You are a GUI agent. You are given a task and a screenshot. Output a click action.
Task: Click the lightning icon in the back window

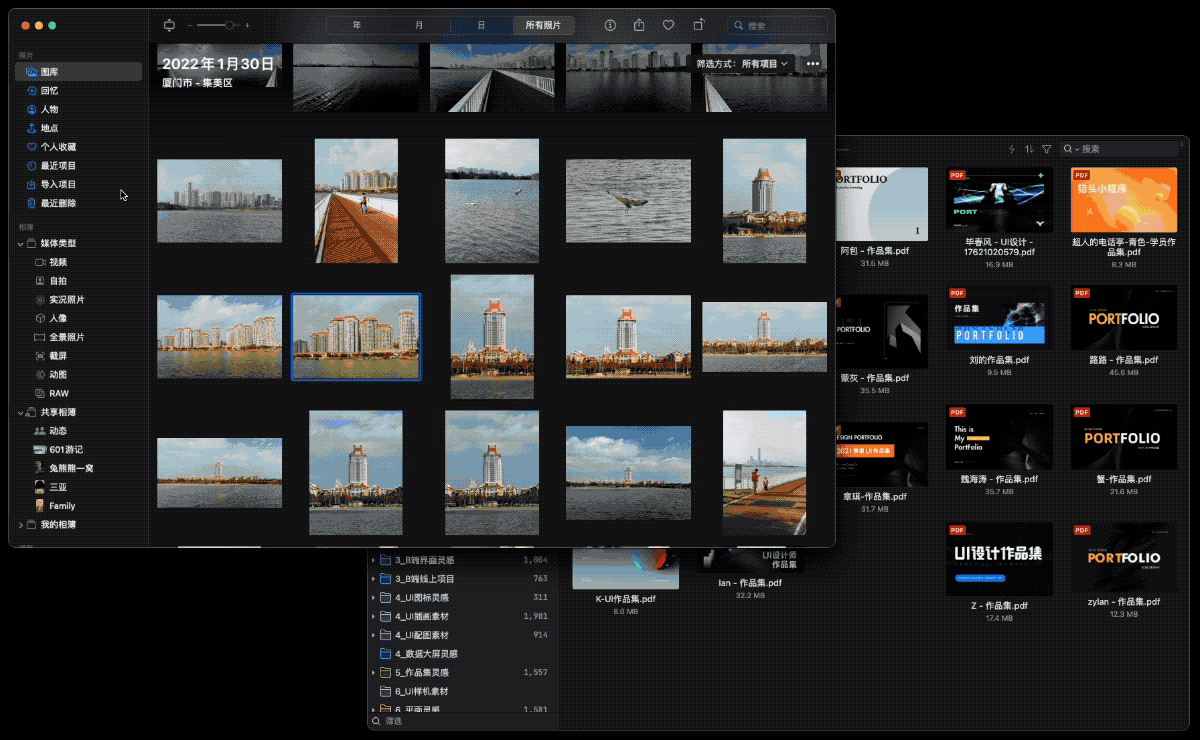click(x=1012, y=149)
